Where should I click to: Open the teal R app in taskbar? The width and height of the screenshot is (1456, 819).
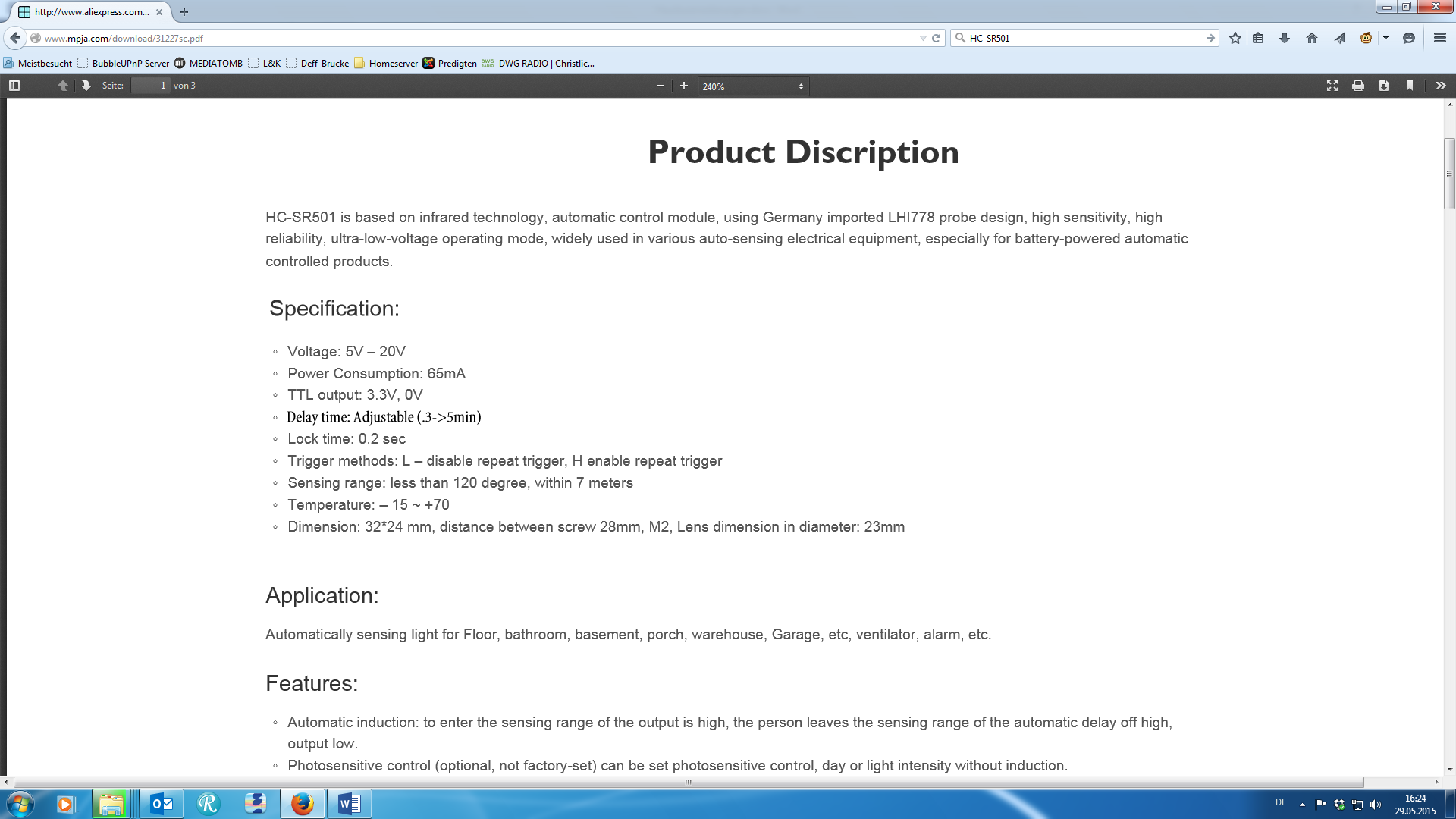tap(208, 804)
